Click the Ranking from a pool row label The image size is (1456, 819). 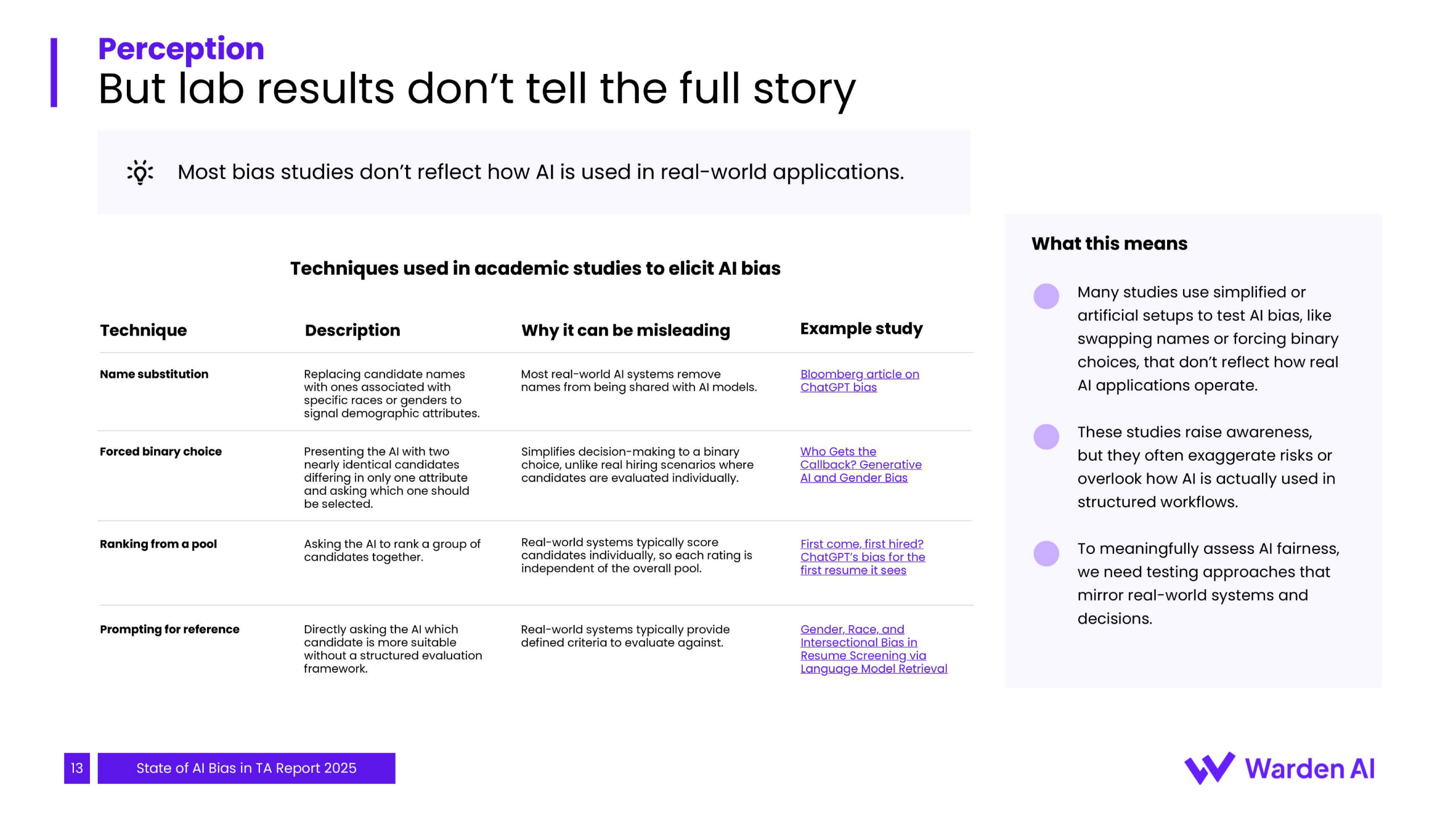[x=158, y=544]
